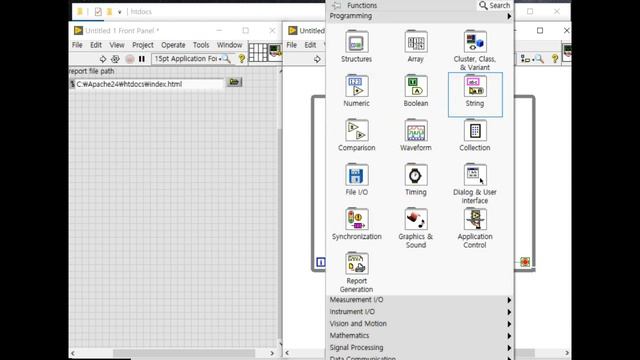Click the loop stop condition terminal

pos(525,262)
